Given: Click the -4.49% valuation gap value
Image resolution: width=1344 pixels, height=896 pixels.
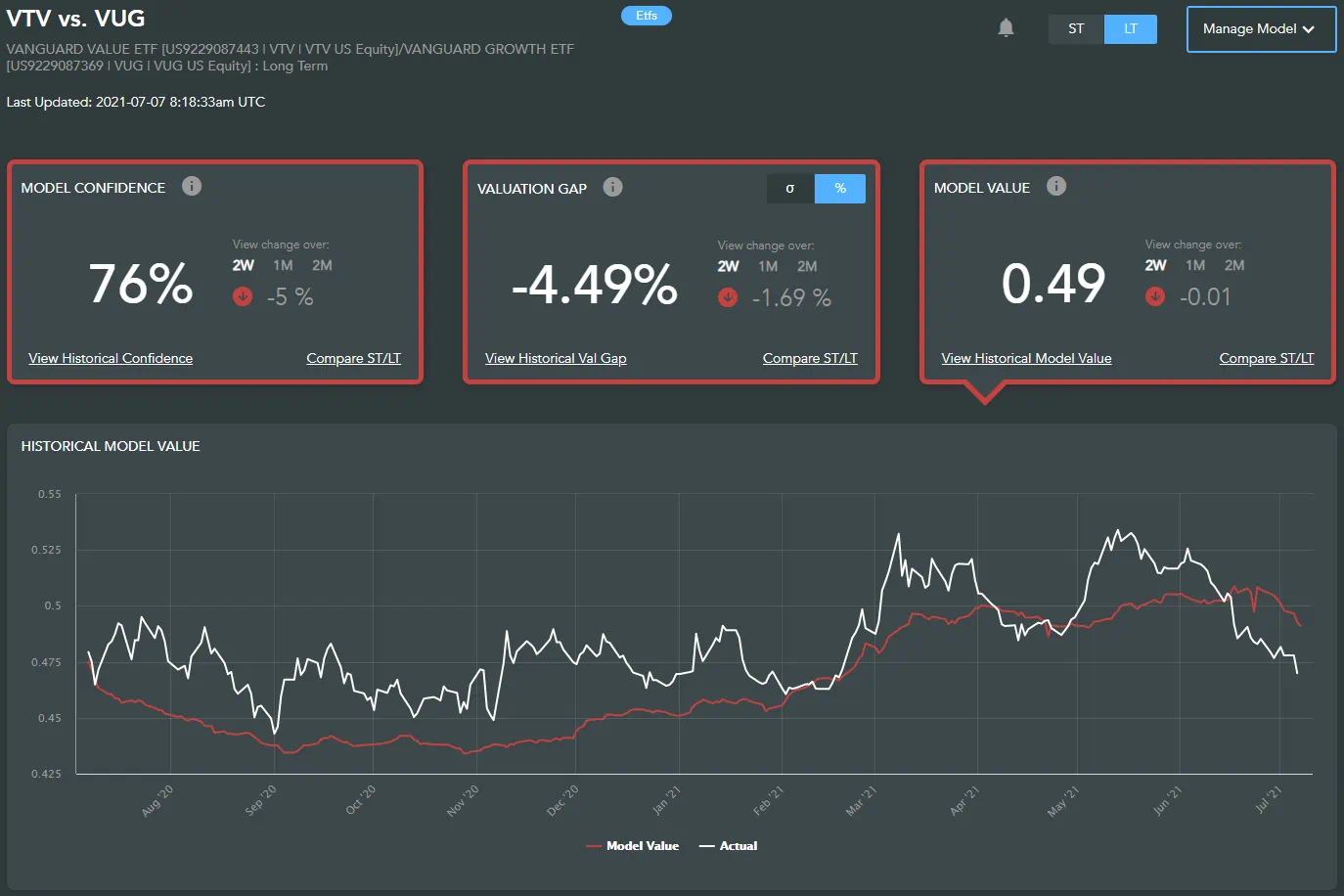Looking at the screenshot, I should [595, 285].
